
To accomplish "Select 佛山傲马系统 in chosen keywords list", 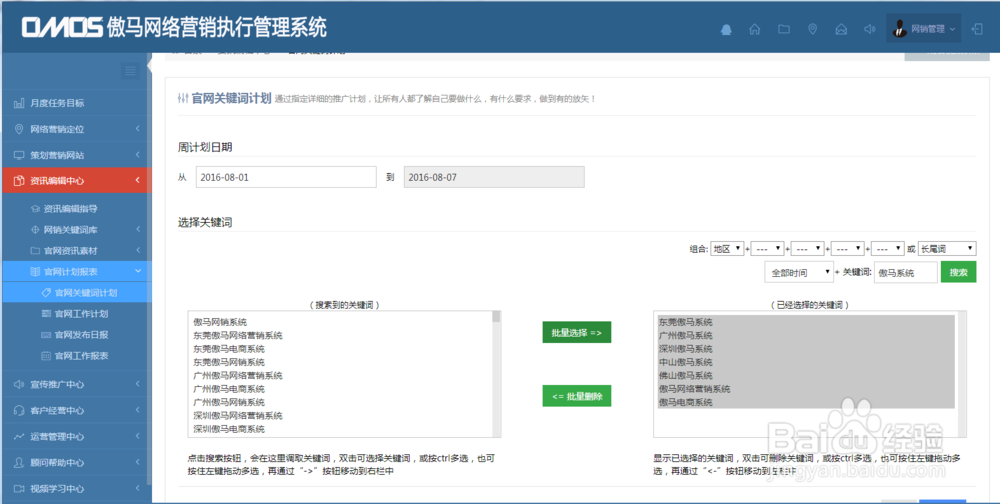I will click(x=686, y=376).
